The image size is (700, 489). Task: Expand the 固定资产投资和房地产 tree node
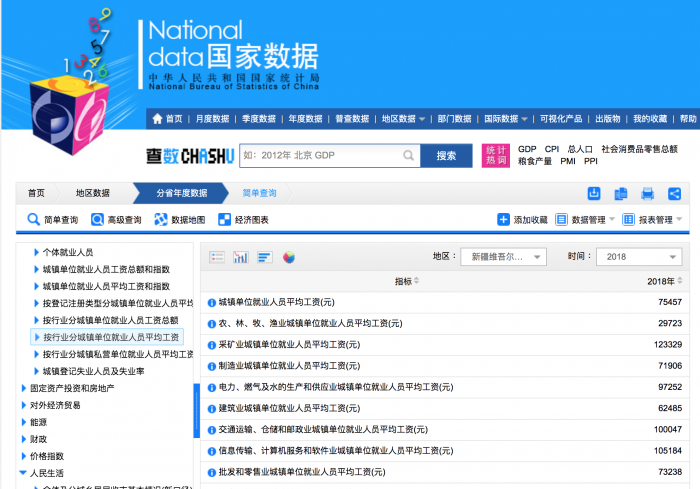pos(24,388)
